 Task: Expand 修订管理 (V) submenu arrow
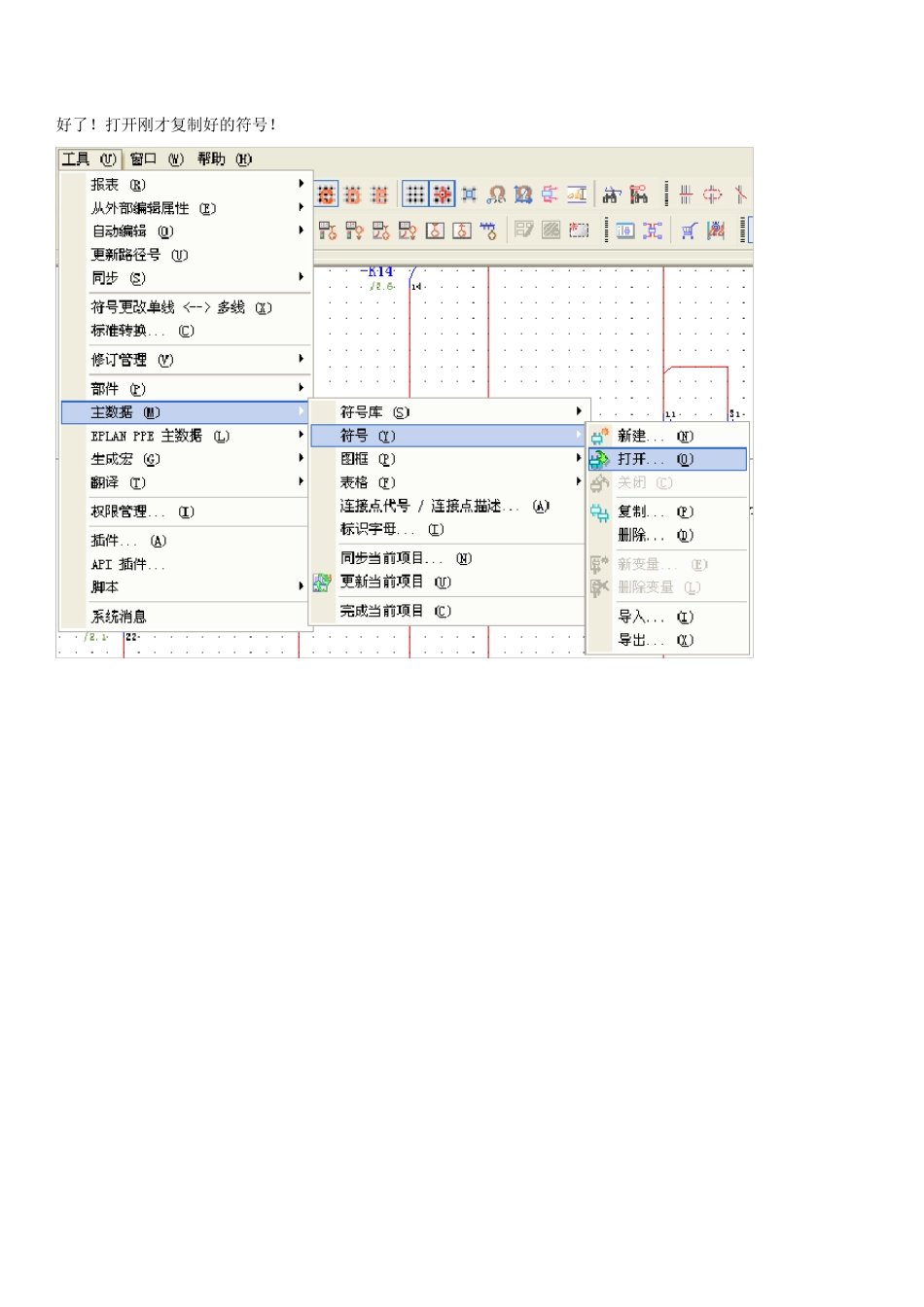302,359
